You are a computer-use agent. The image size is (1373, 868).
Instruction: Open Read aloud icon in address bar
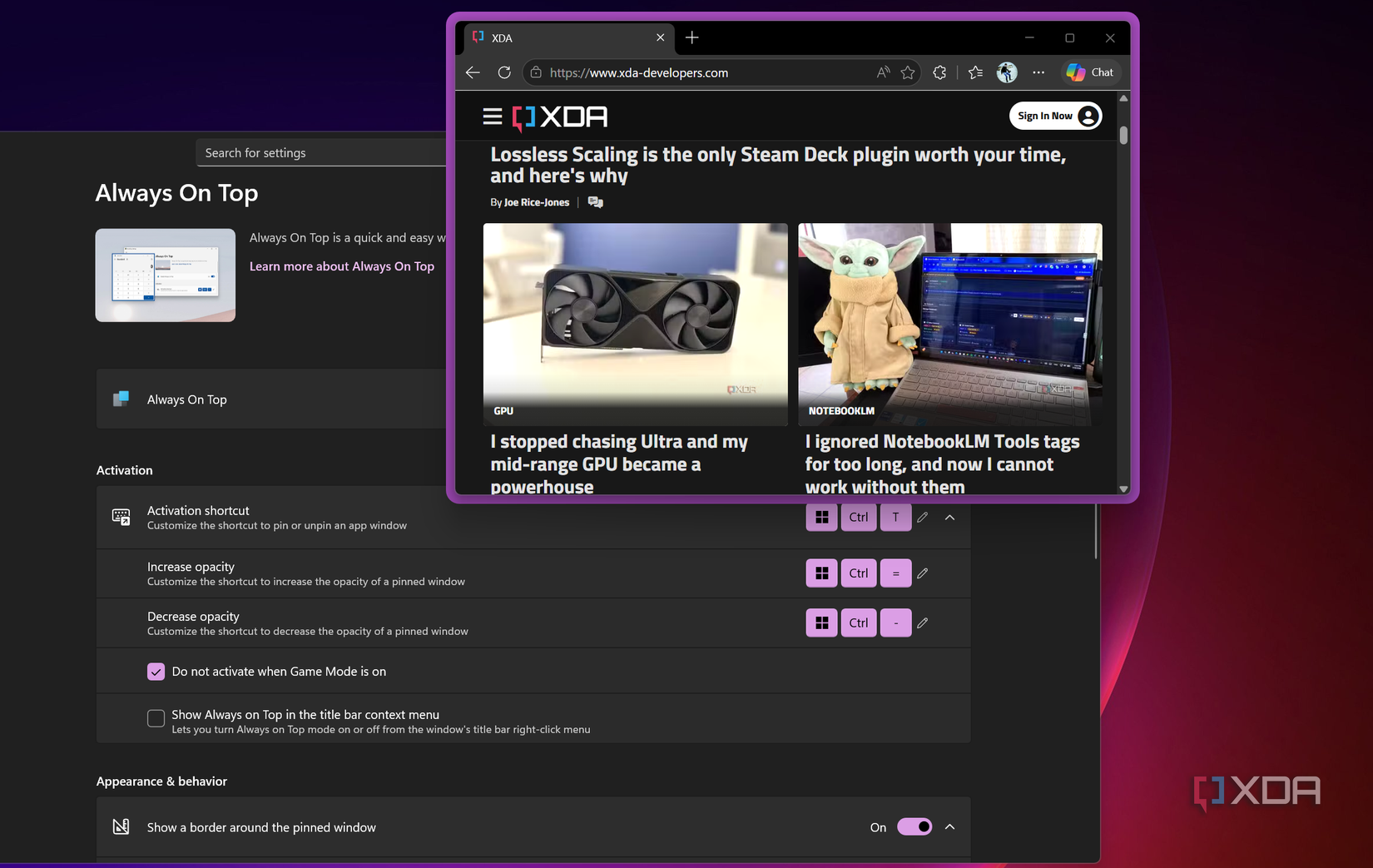(x=883, y=72)
